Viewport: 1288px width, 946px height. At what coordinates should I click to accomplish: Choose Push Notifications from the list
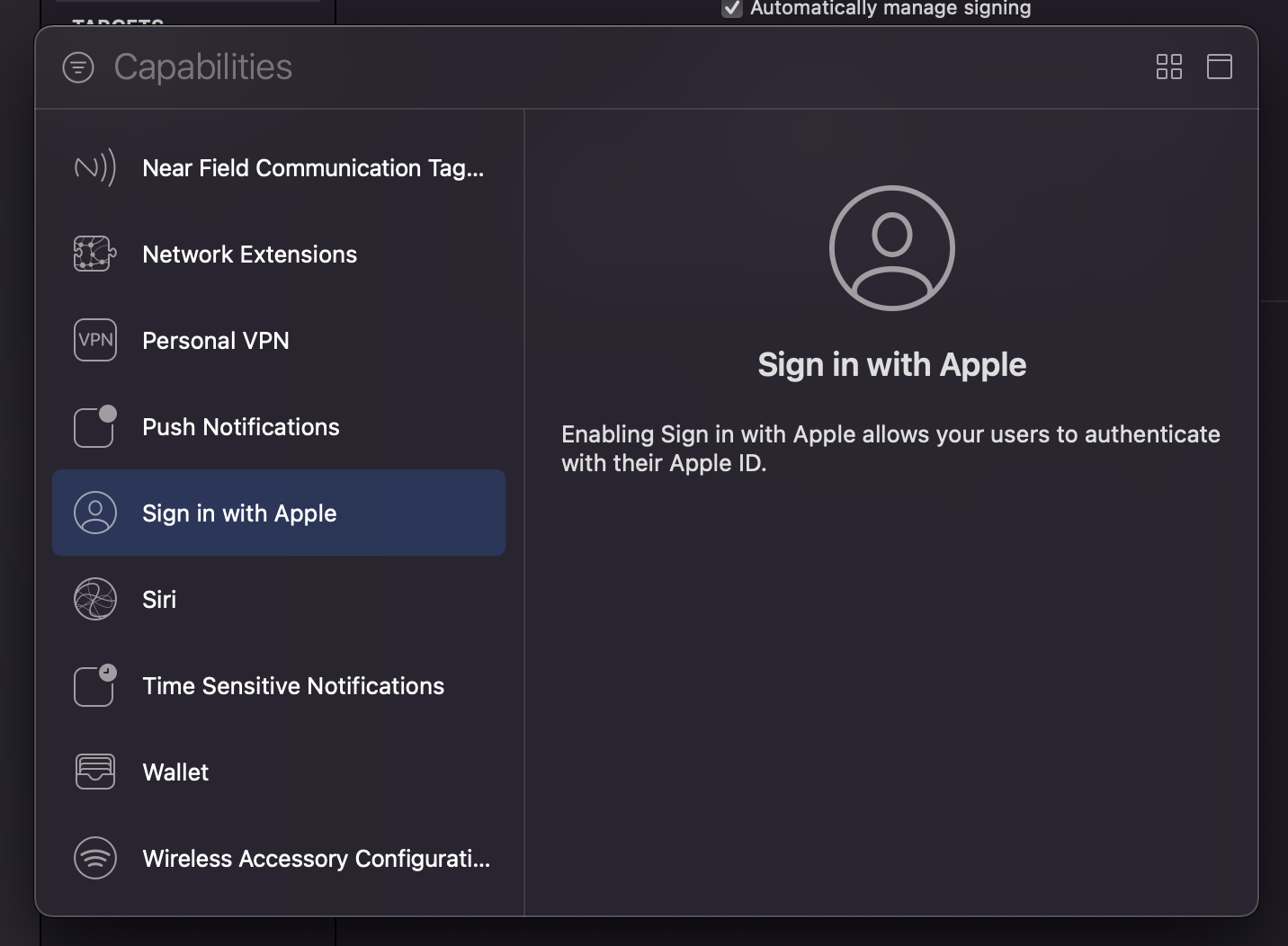tap(241, 427)
